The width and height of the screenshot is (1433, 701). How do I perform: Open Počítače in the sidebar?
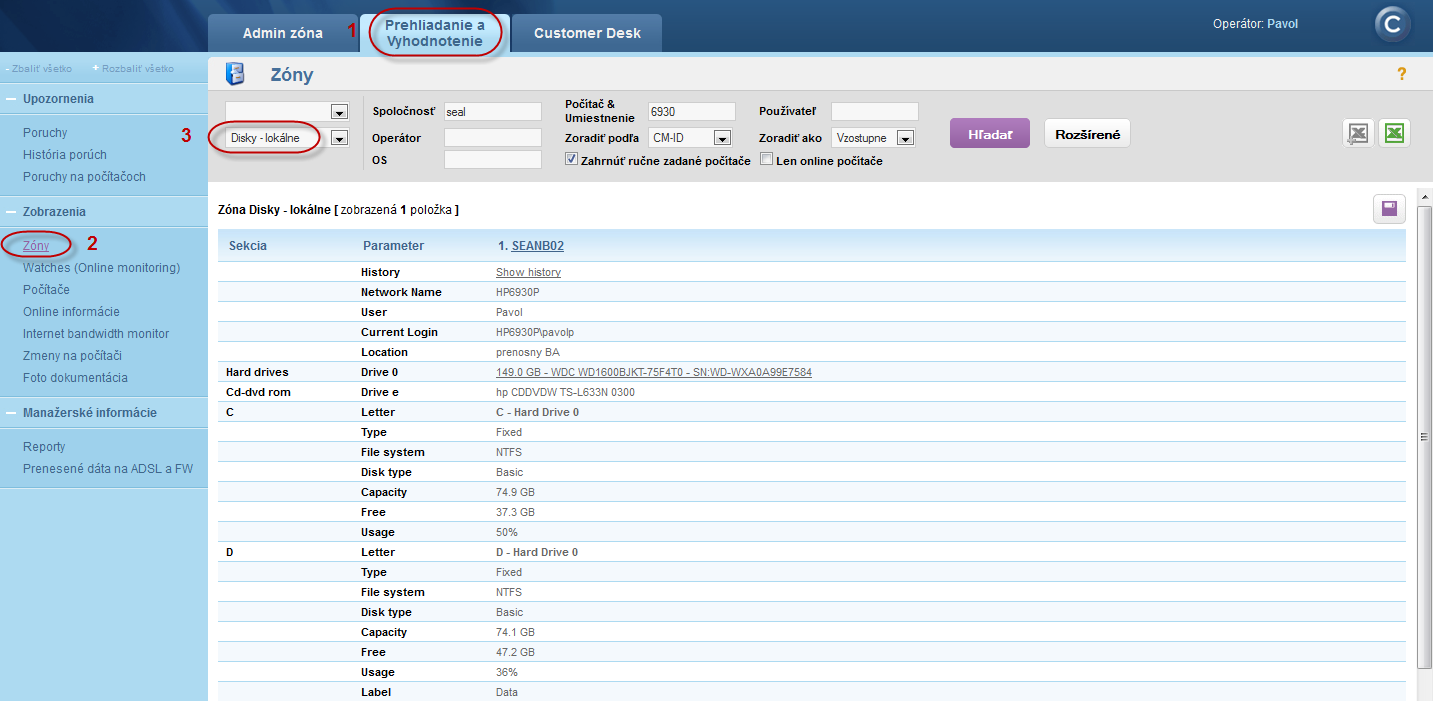click(x=46, y=290)
